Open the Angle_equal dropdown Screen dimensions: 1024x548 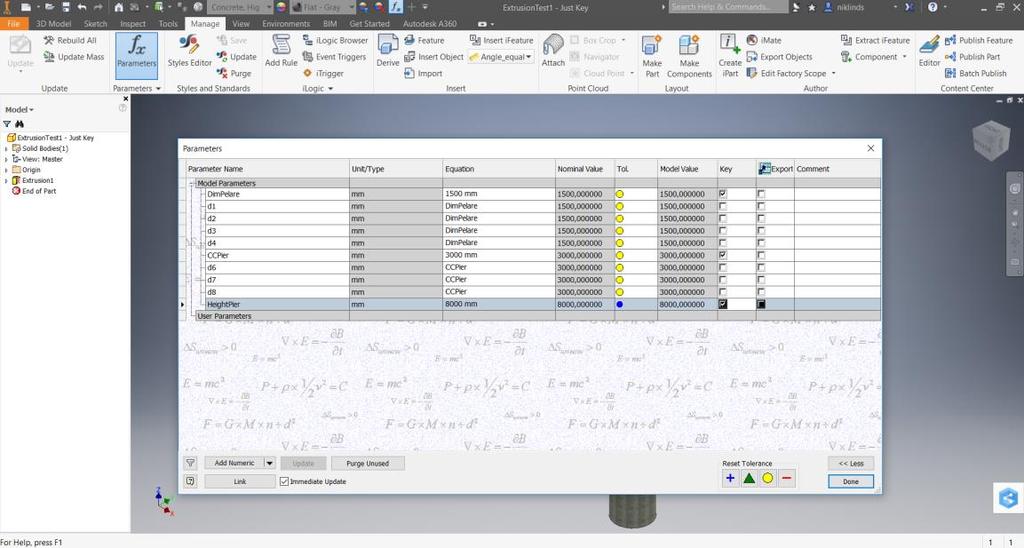[528, 57]
